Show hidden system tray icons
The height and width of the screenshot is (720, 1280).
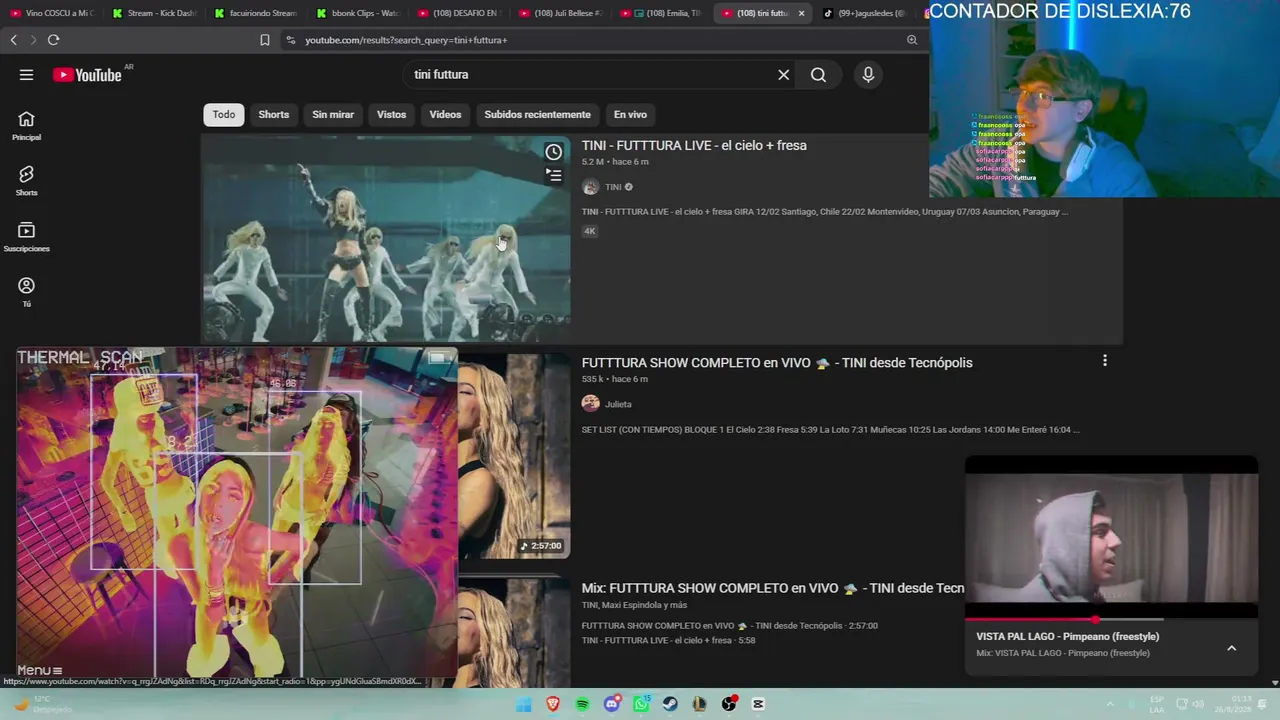[x=1109, y=704]
